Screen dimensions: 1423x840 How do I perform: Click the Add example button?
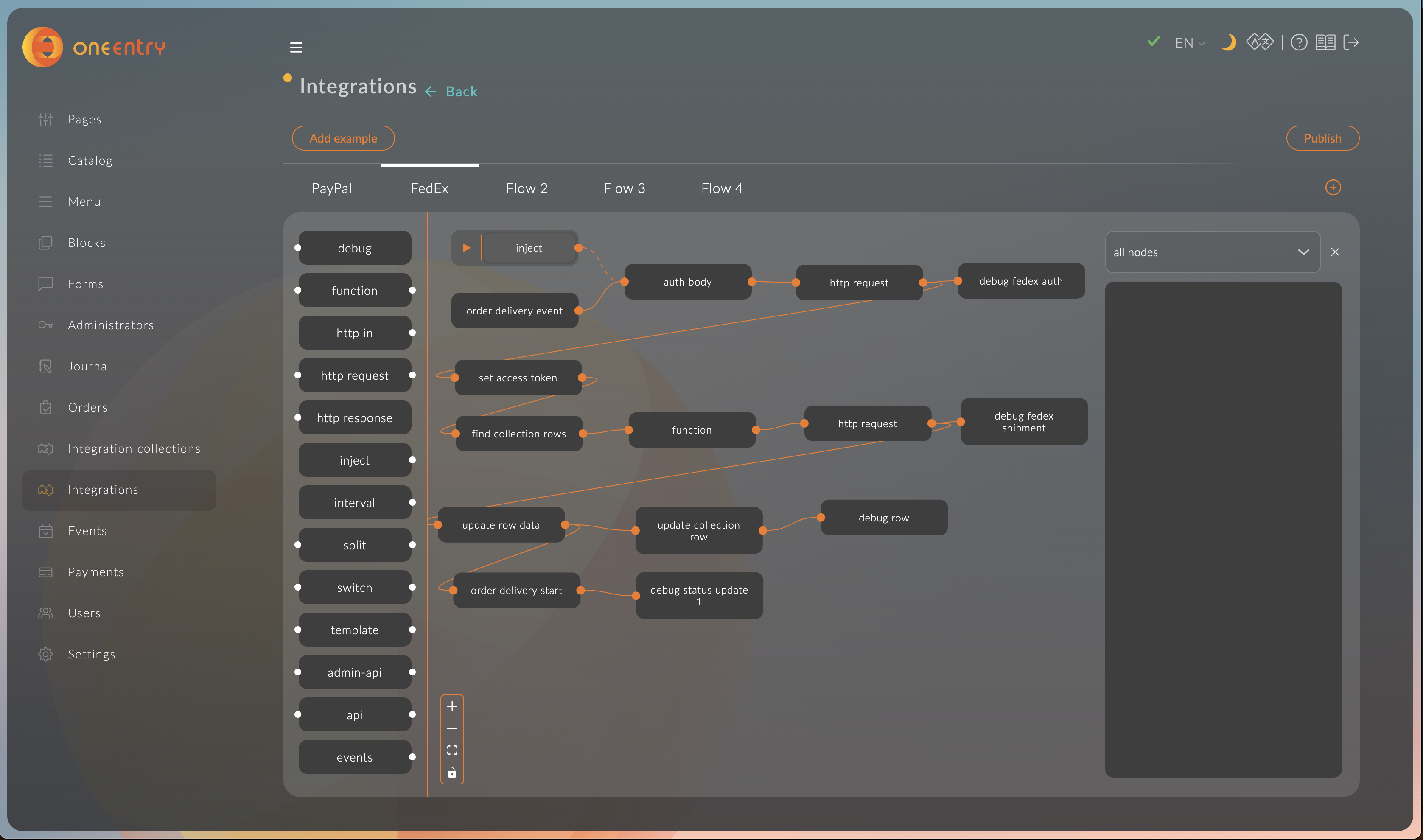tap(343, 139)
